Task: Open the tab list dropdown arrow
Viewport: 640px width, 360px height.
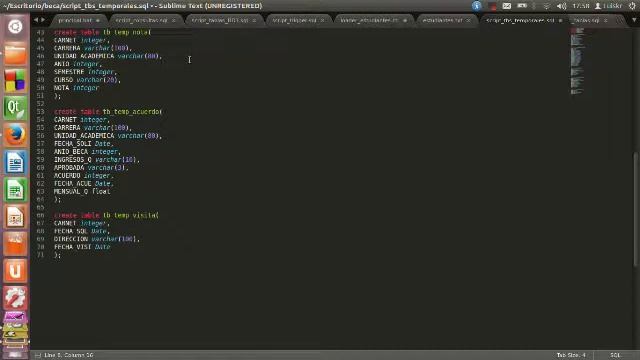Action: click(x=634, y=20)
